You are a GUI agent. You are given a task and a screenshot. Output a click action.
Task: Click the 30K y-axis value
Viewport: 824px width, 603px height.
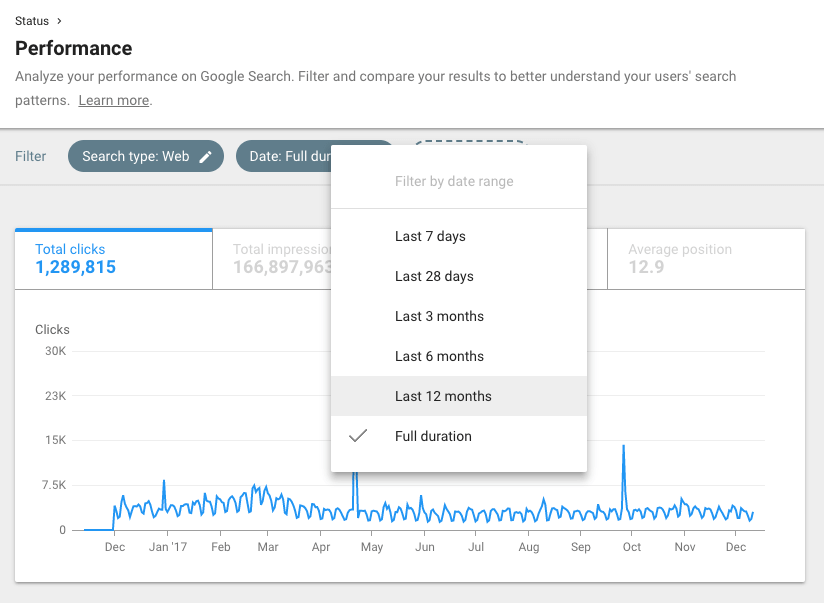[x=55, y=351]
